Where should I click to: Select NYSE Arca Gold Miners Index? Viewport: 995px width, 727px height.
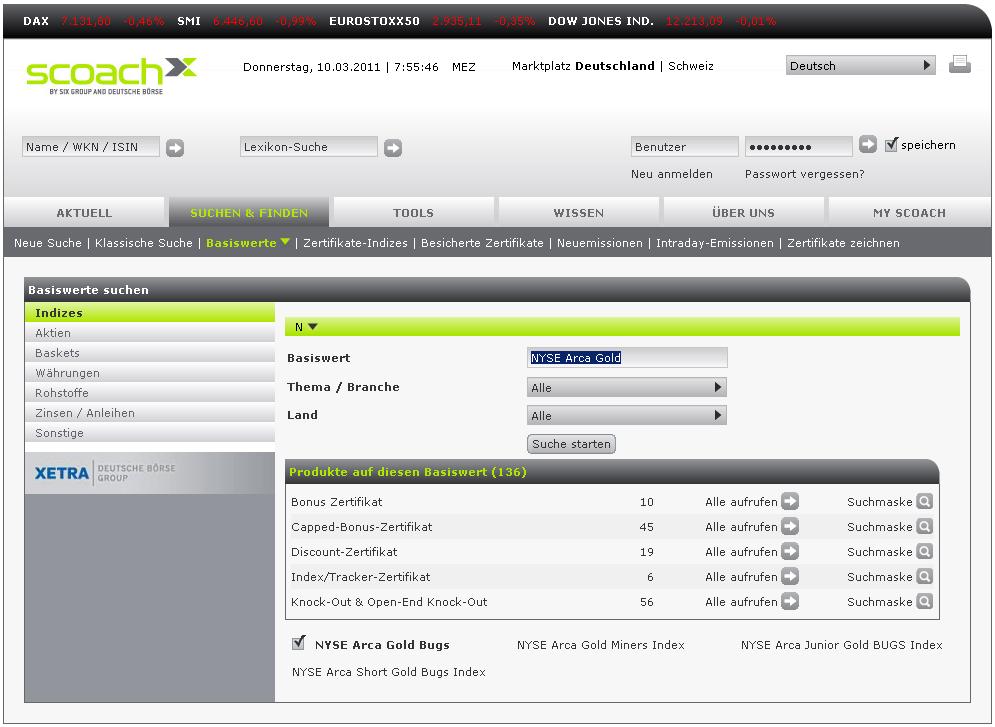(x=600, y=645)
